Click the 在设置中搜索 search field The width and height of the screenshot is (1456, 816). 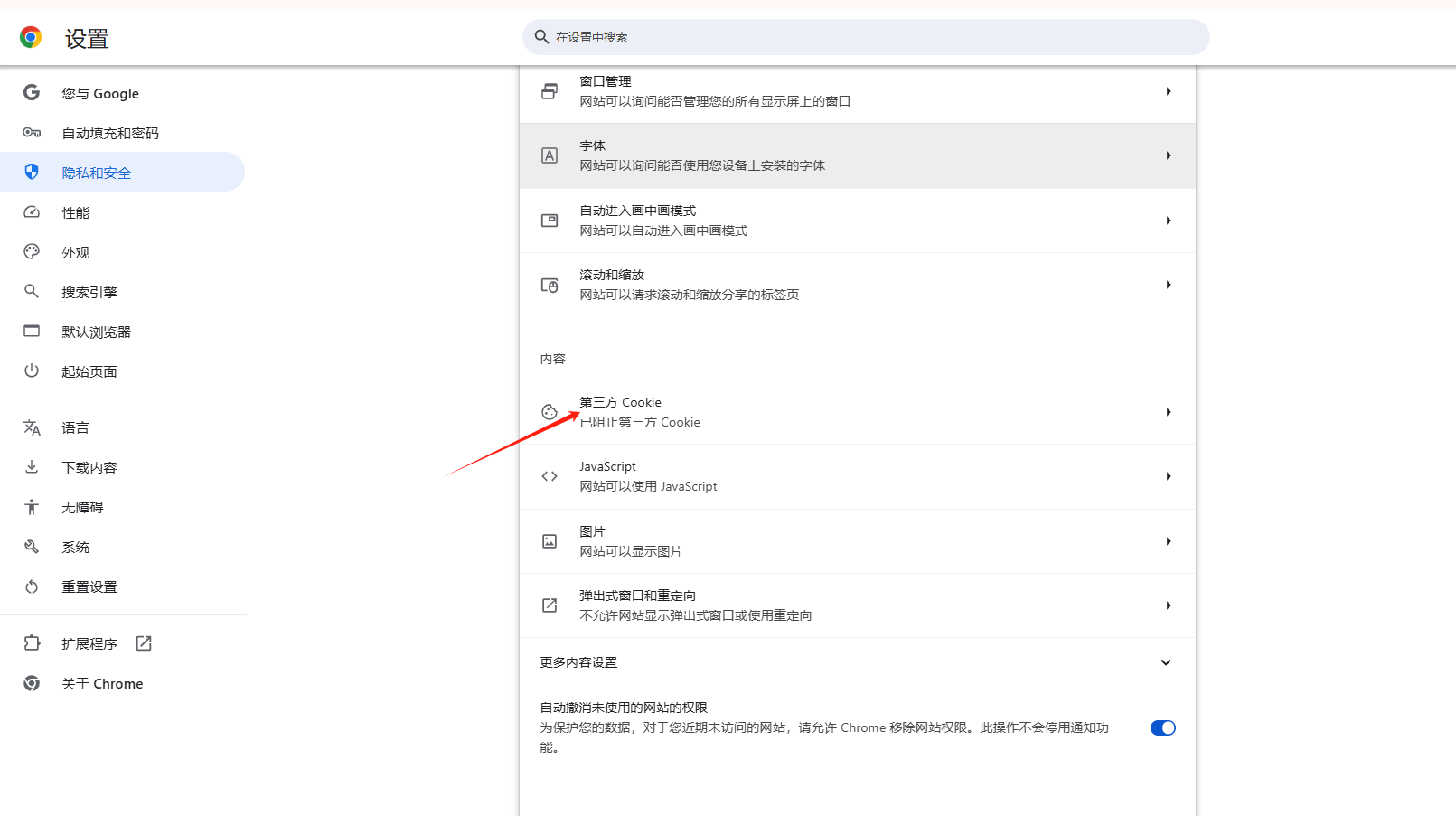[x=866, y=37]
